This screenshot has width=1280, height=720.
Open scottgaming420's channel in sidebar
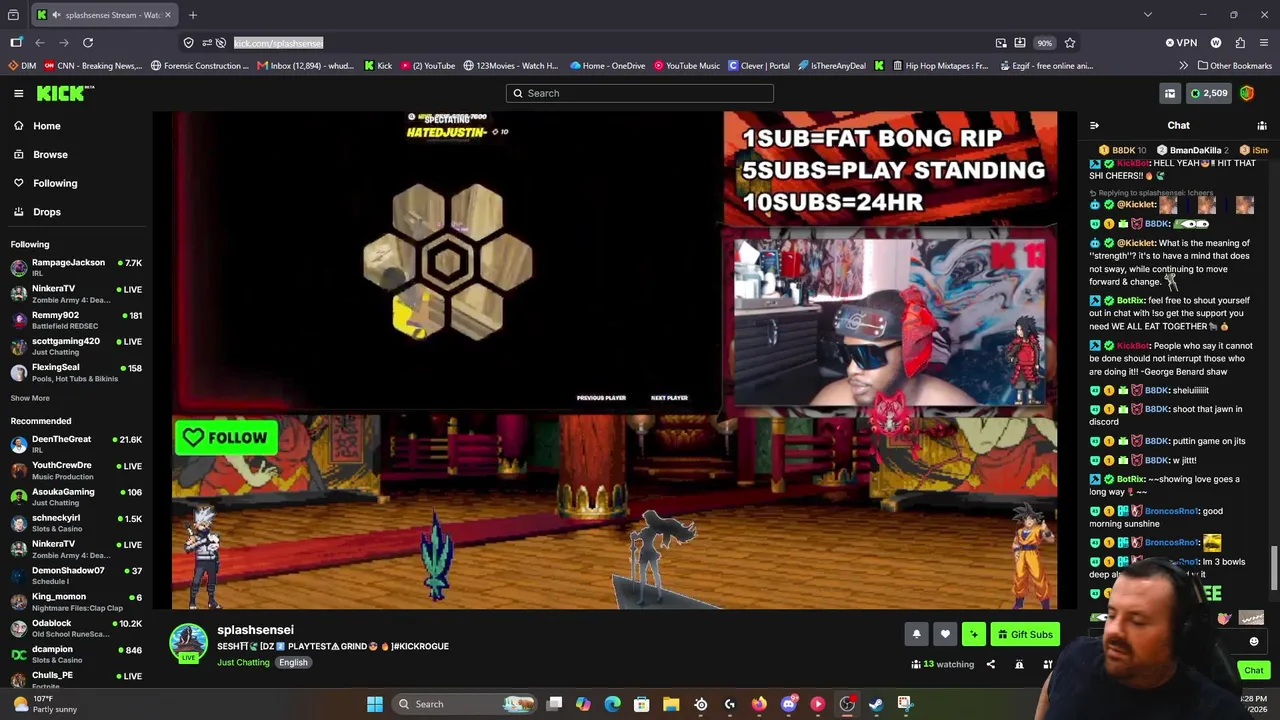(76, 346)
